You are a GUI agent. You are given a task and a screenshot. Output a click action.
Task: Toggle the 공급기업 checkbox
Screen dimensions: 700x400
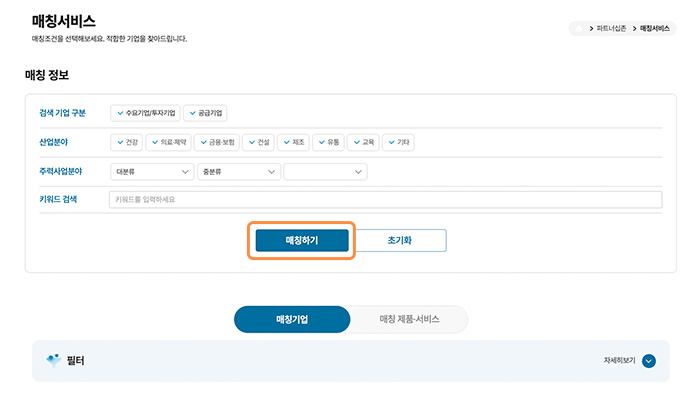coord(205,113)
